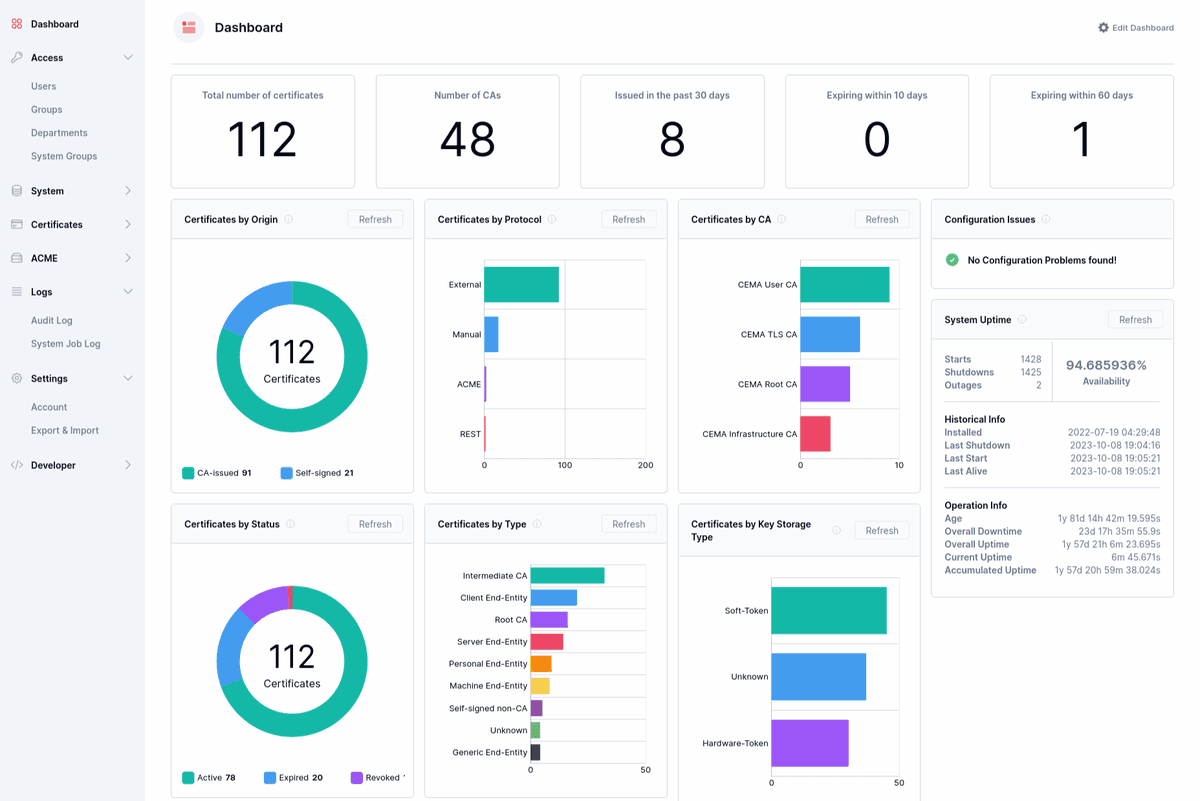
Task: Expand the Certificates section arrow
Action: (128, 225)
